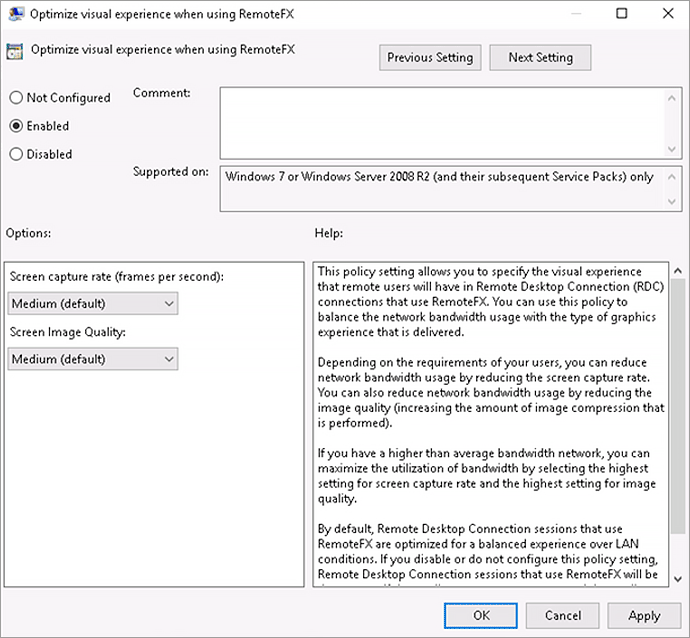Click the Supported on scroll-up arrow
690x638 pixels.
(x=672, y=177)
